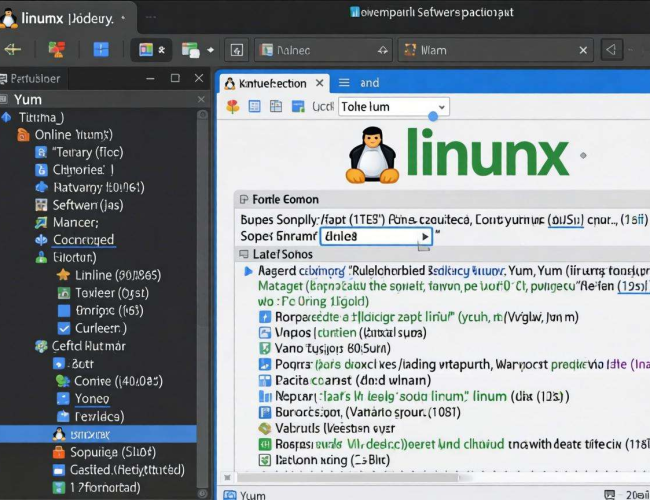Click the Rospesı green item icon
The height and width of the screenshot is (500, 650).
click(264, 444)
